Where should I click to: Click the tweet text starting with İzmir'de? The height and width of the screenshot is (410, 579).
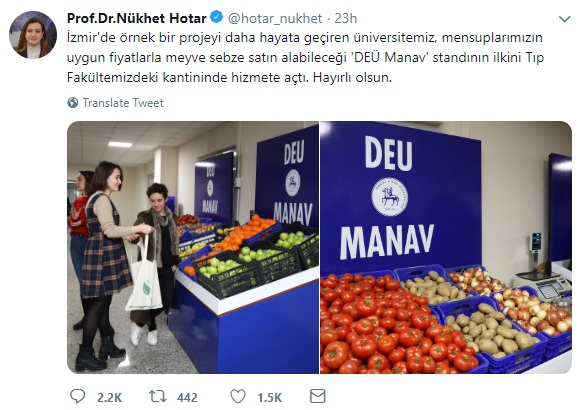pyautogui.click(x=305, y=58)
